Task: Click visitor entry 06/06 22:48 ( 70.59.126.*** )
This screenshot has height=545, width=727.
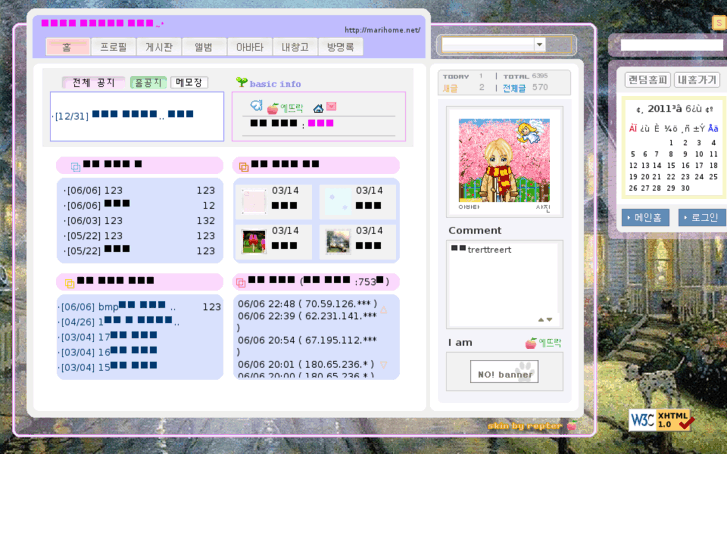Action: 307,304
